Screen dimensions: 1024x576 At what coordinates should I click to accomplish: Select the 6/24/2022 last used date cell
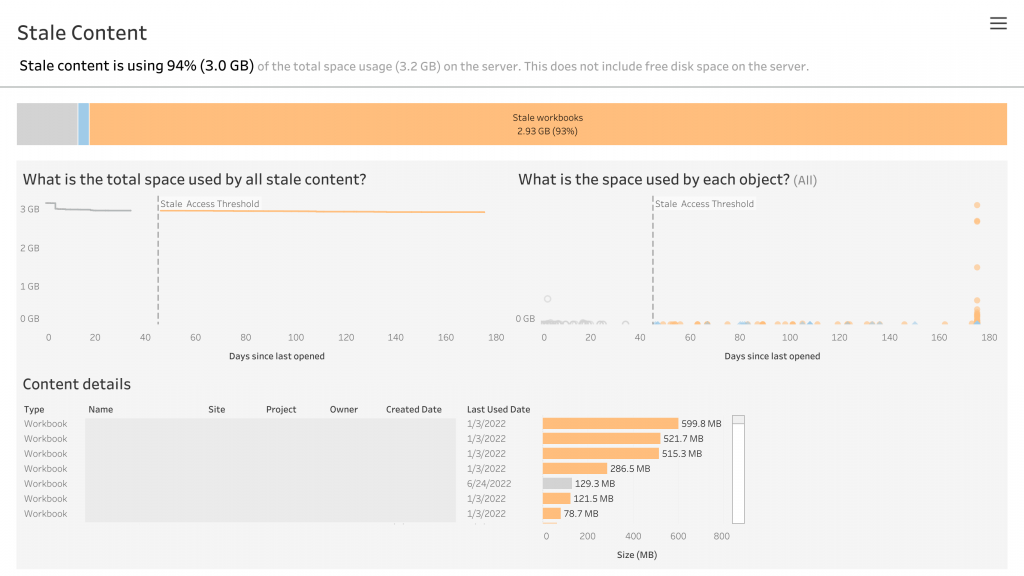pos(489,484)
